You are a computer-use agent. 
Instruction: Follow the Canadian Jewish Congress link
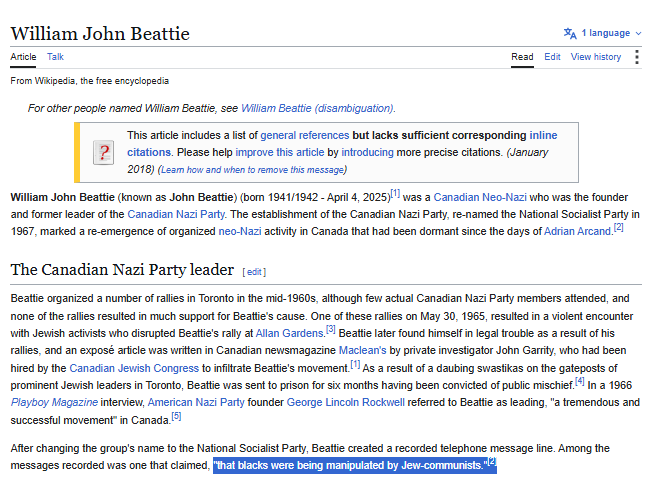[134, 368]
